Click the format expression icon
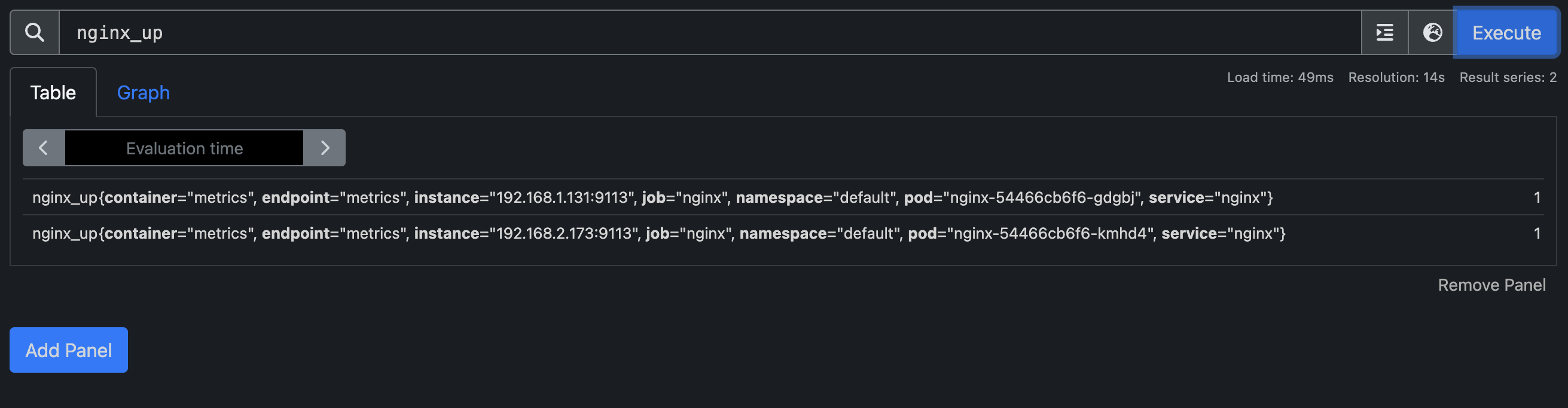Screen dimensions: 1568x408 (1385, 32)
